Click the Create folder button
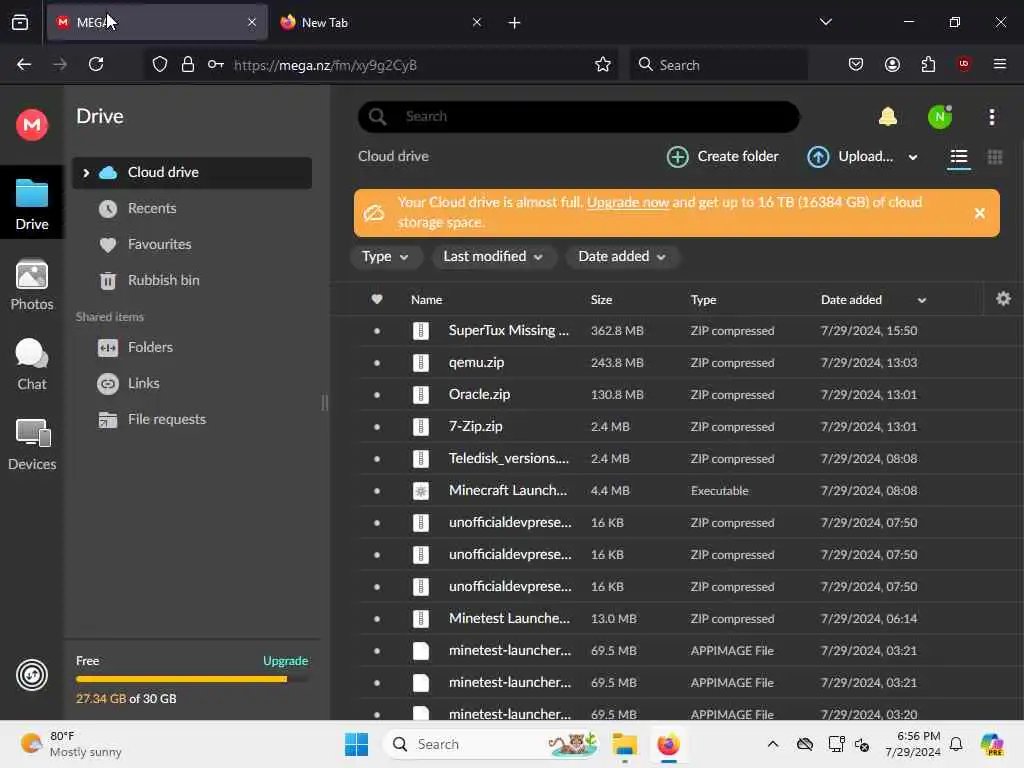 point(723,157)
